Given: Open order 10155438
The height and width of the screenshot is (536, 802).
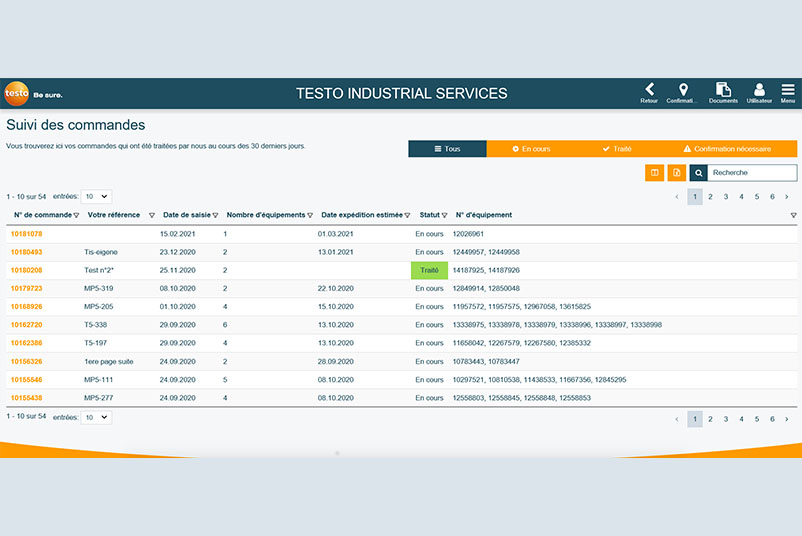Looking at the screenshot, I should click(x=27, y=398).
